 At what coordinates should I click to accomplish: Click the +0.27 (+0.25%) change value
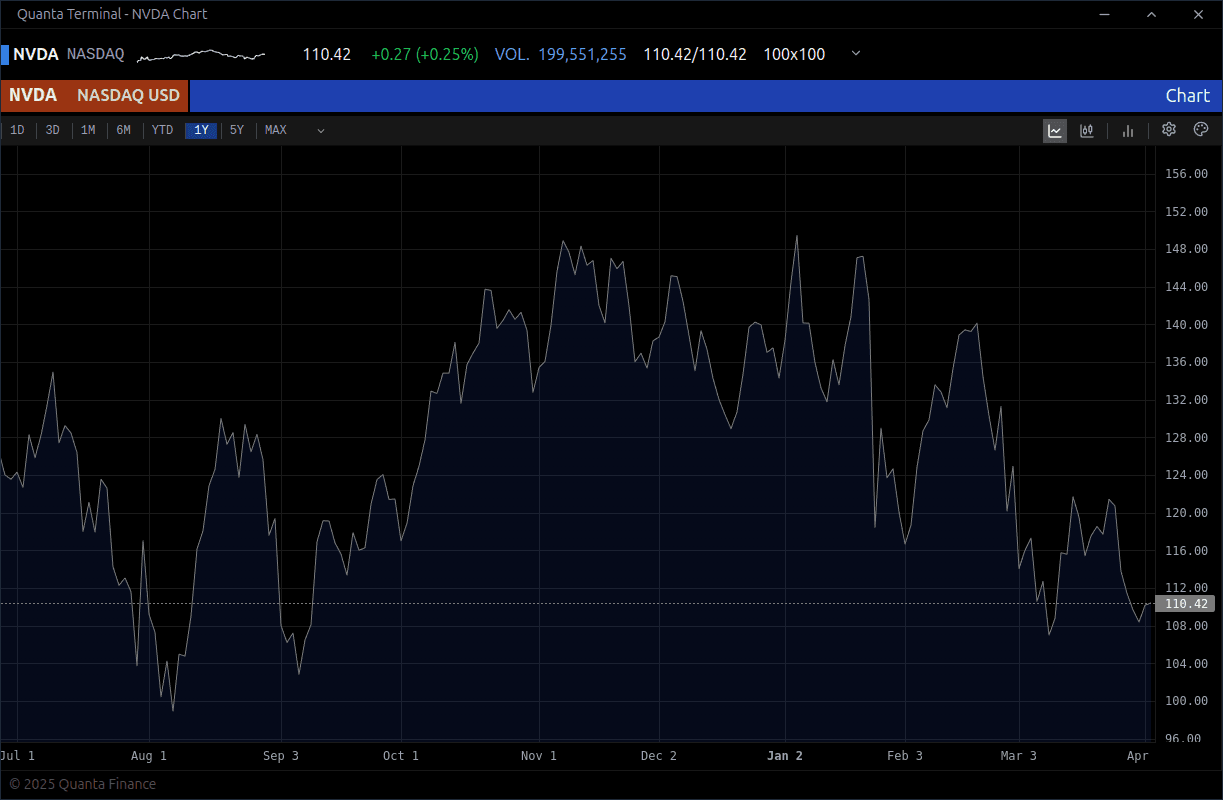(425, 54)
